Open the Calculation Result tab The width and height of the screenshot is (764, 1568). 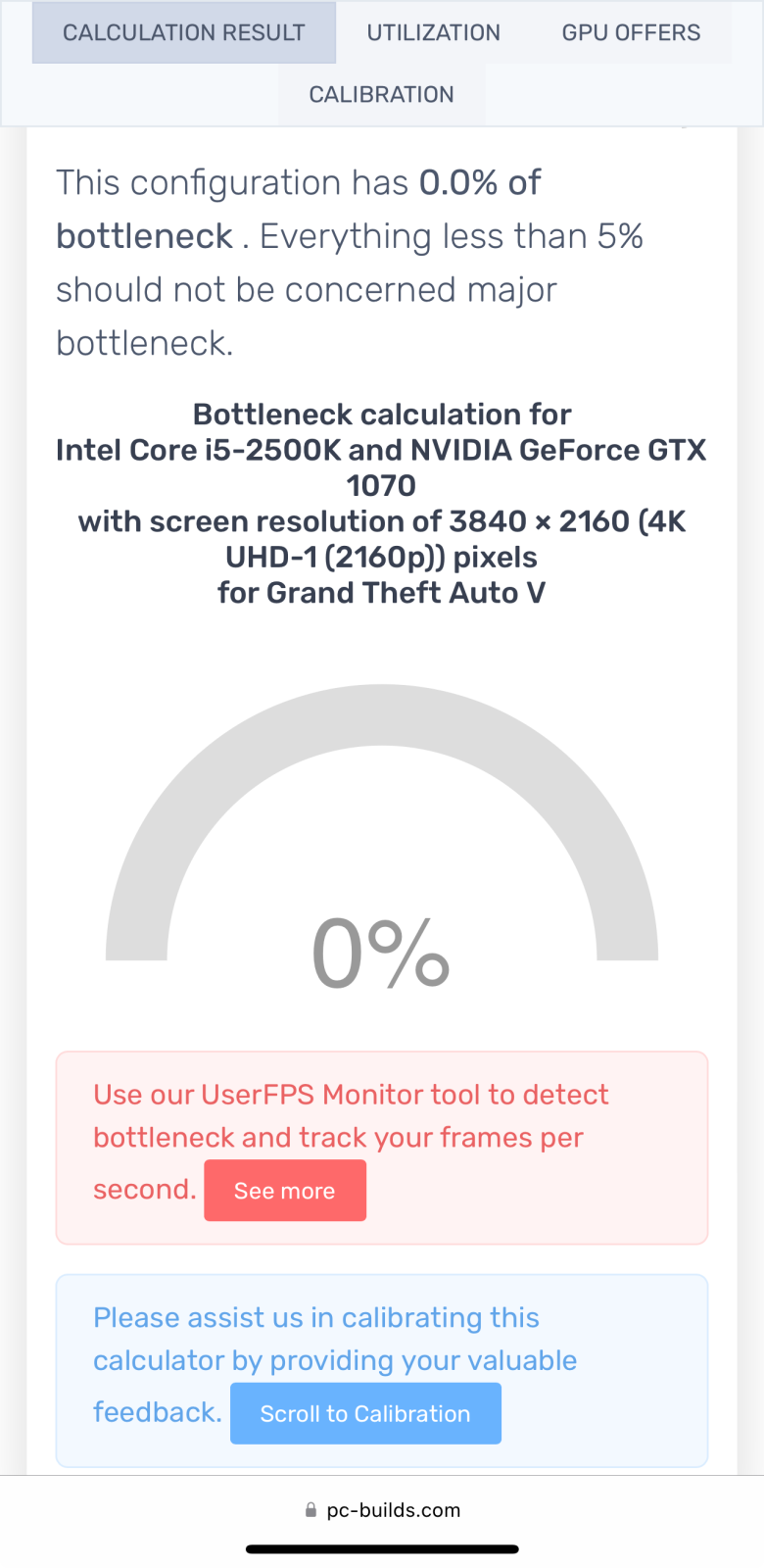pyautogui.click(x=184, y=32)
